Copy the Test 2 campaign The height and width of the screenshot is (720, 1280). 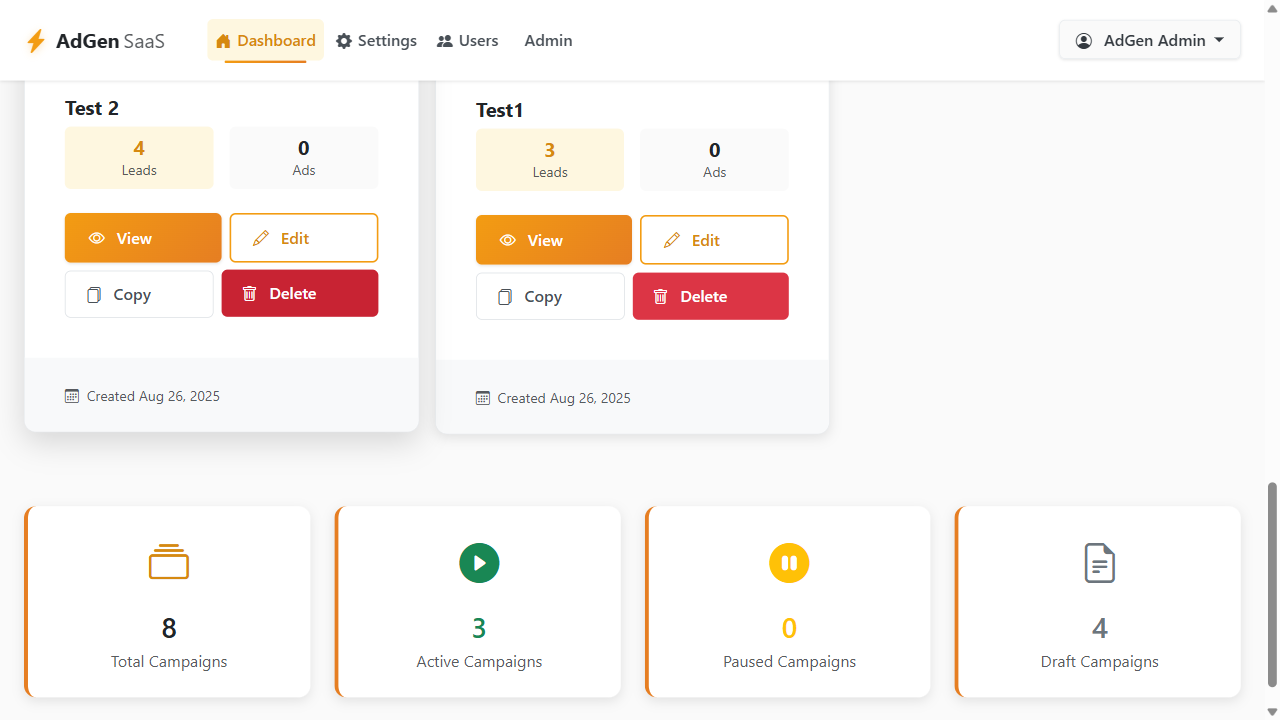click(x=139, y=294)
